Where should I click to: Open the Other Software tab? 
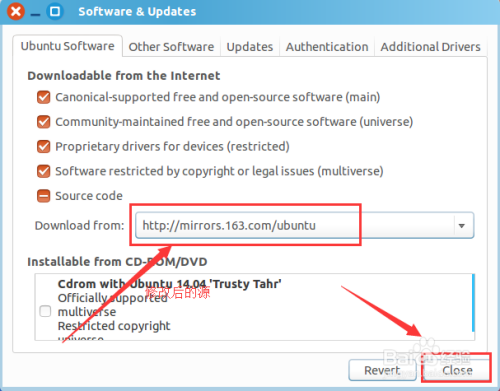tap(171, 47)
